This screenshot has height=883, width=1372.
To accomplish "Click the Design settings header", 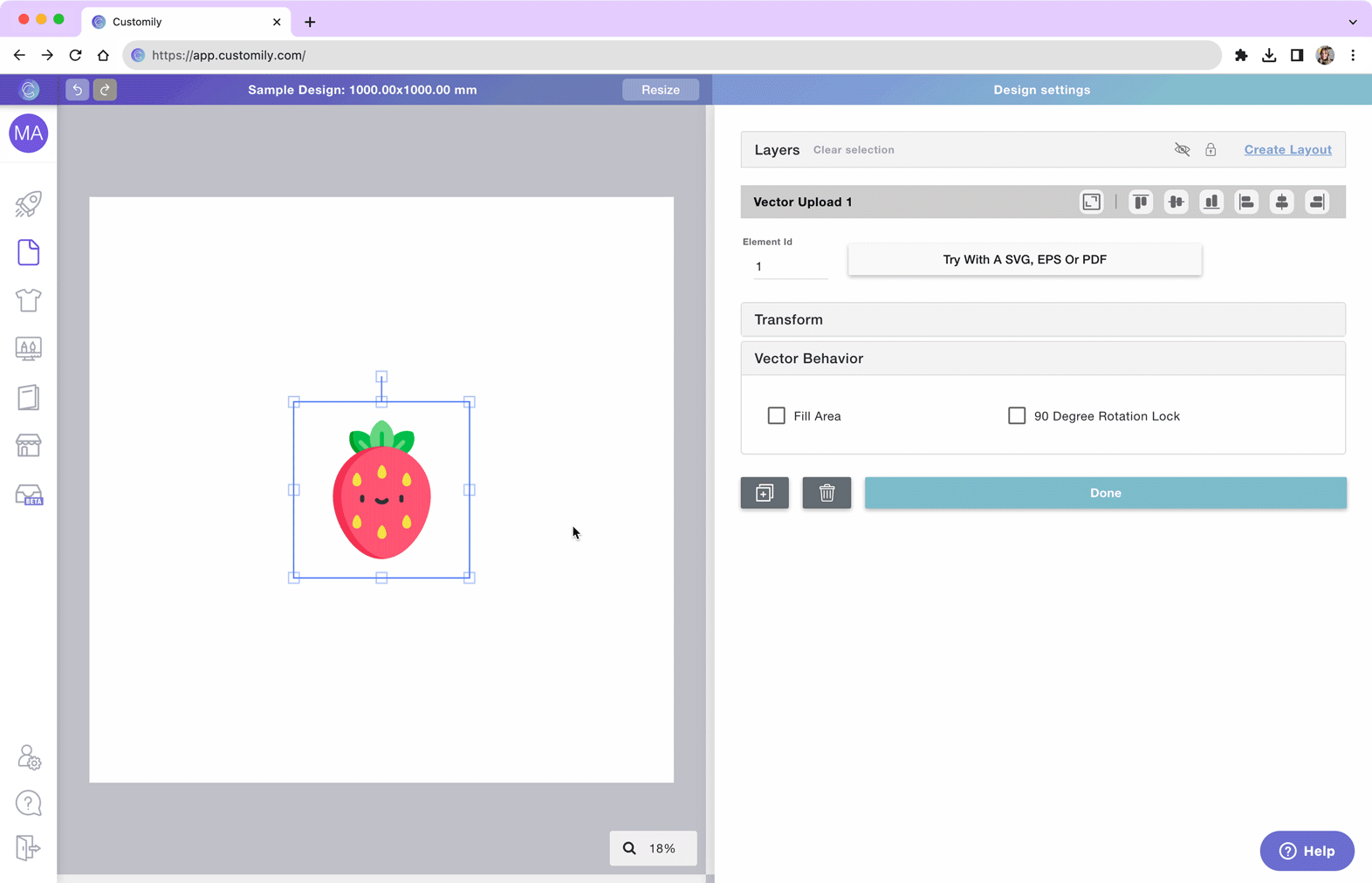I will pos(1042,90).
